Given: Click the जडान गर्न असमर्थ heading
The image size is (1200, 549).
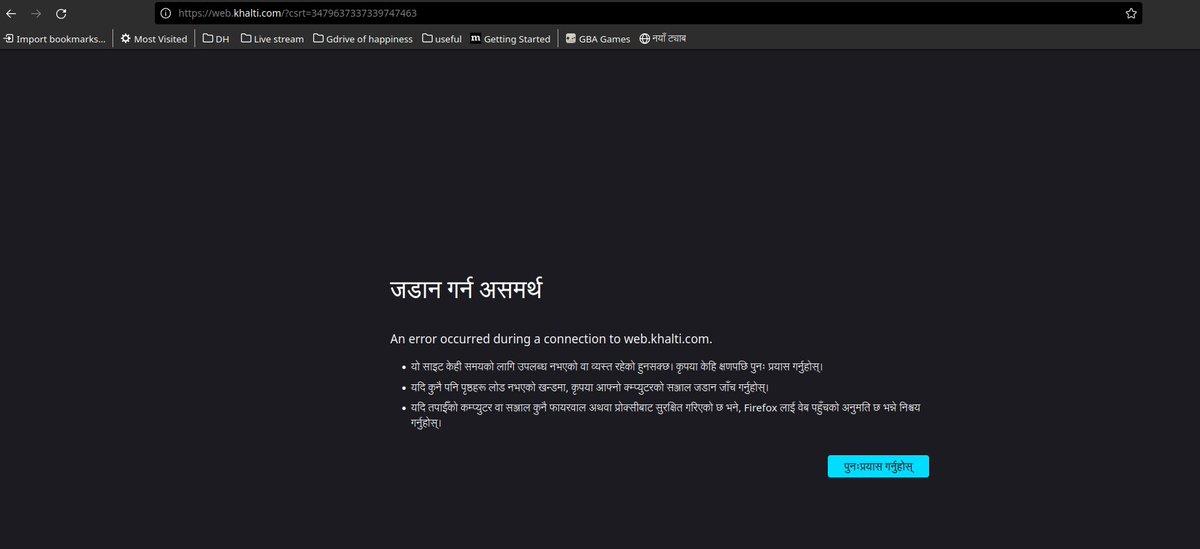Looking at the screenshot, I should pyautogui.click(x=466, y=291).
